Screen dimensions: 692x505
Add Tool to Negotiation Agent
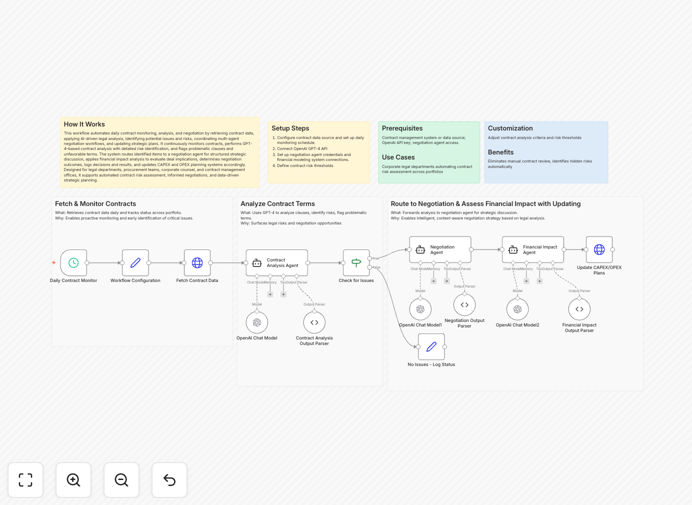(x=447, y=281)
